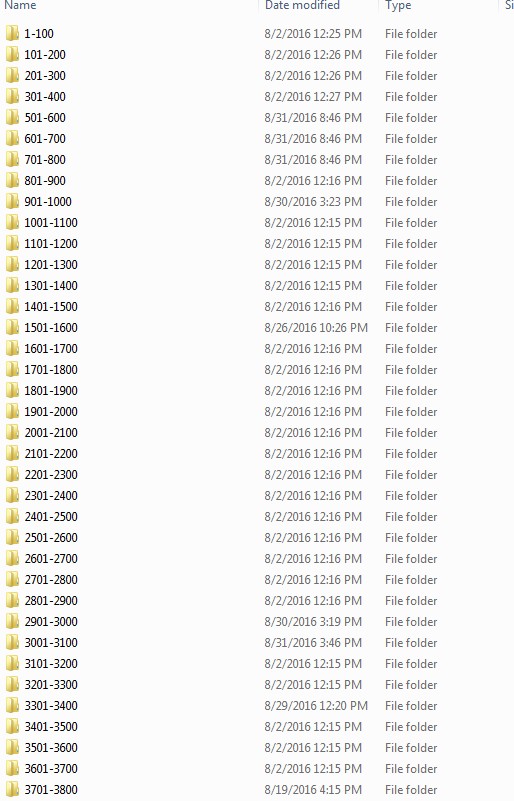Screen dimensions: 514x801
Task: Select the 3301-3400 folder icon
Action: click(12, 705)
